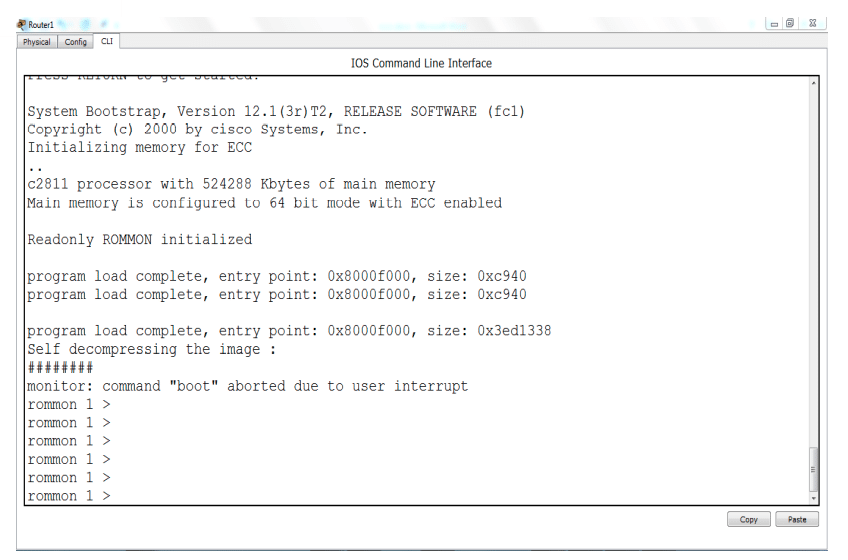This screenshot has height=560, width=848.
Task: Click the Copy button
Action: click(x=748, y=519)
